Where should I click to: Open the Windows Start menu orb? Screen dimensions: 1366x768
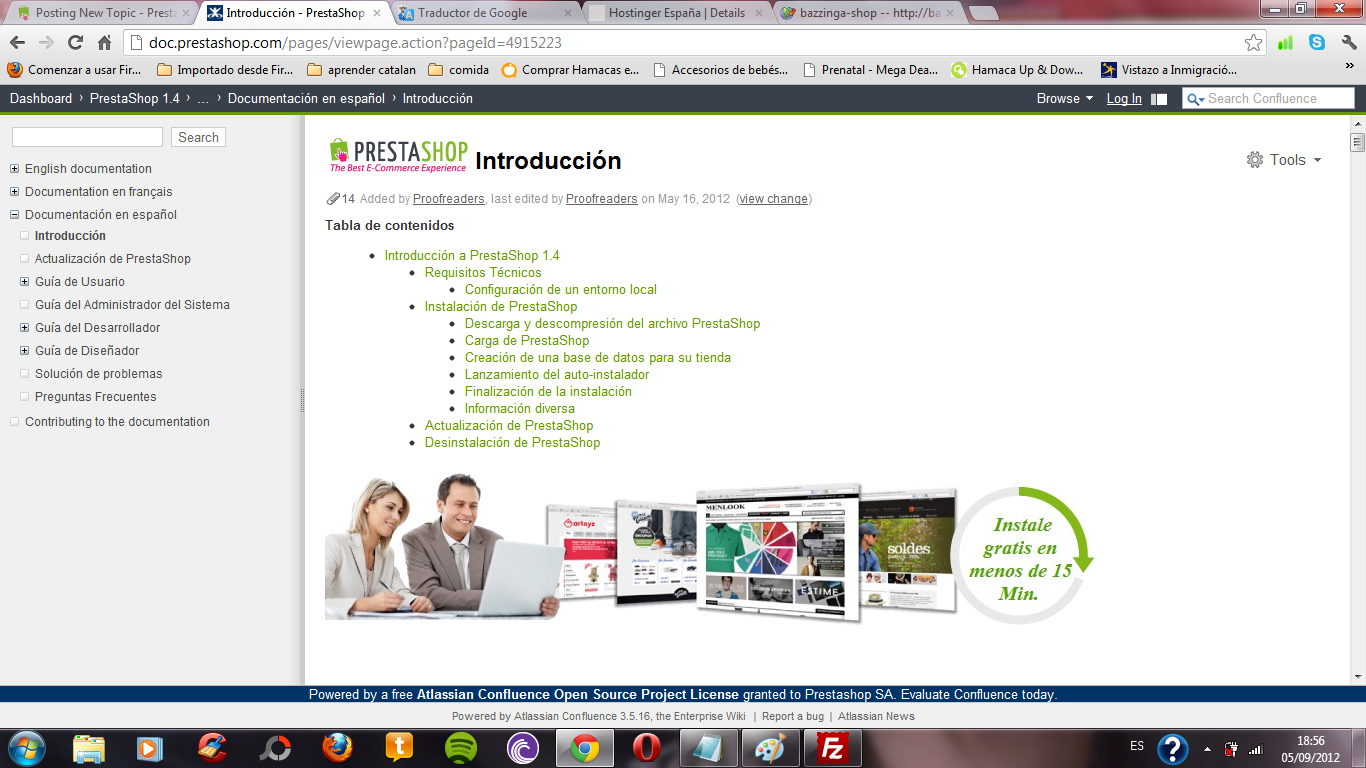(x=27, y=747)
